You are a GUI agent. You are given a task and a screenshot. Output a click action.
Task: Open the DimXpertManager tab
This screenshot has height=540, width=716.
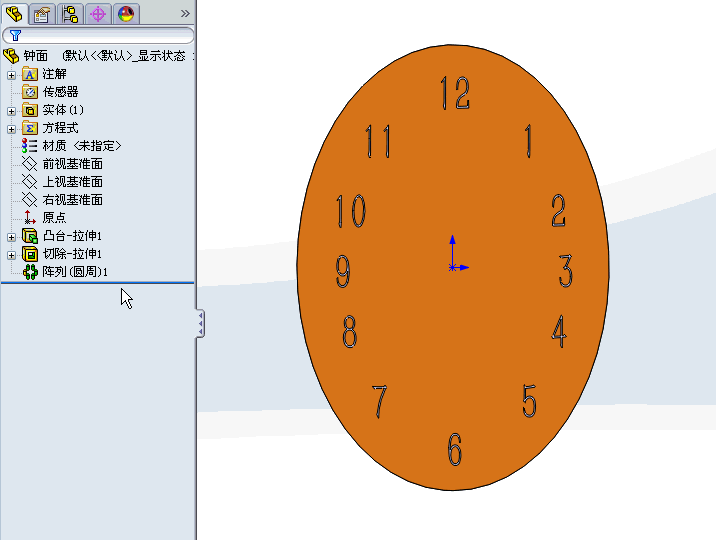coord(98,13)
